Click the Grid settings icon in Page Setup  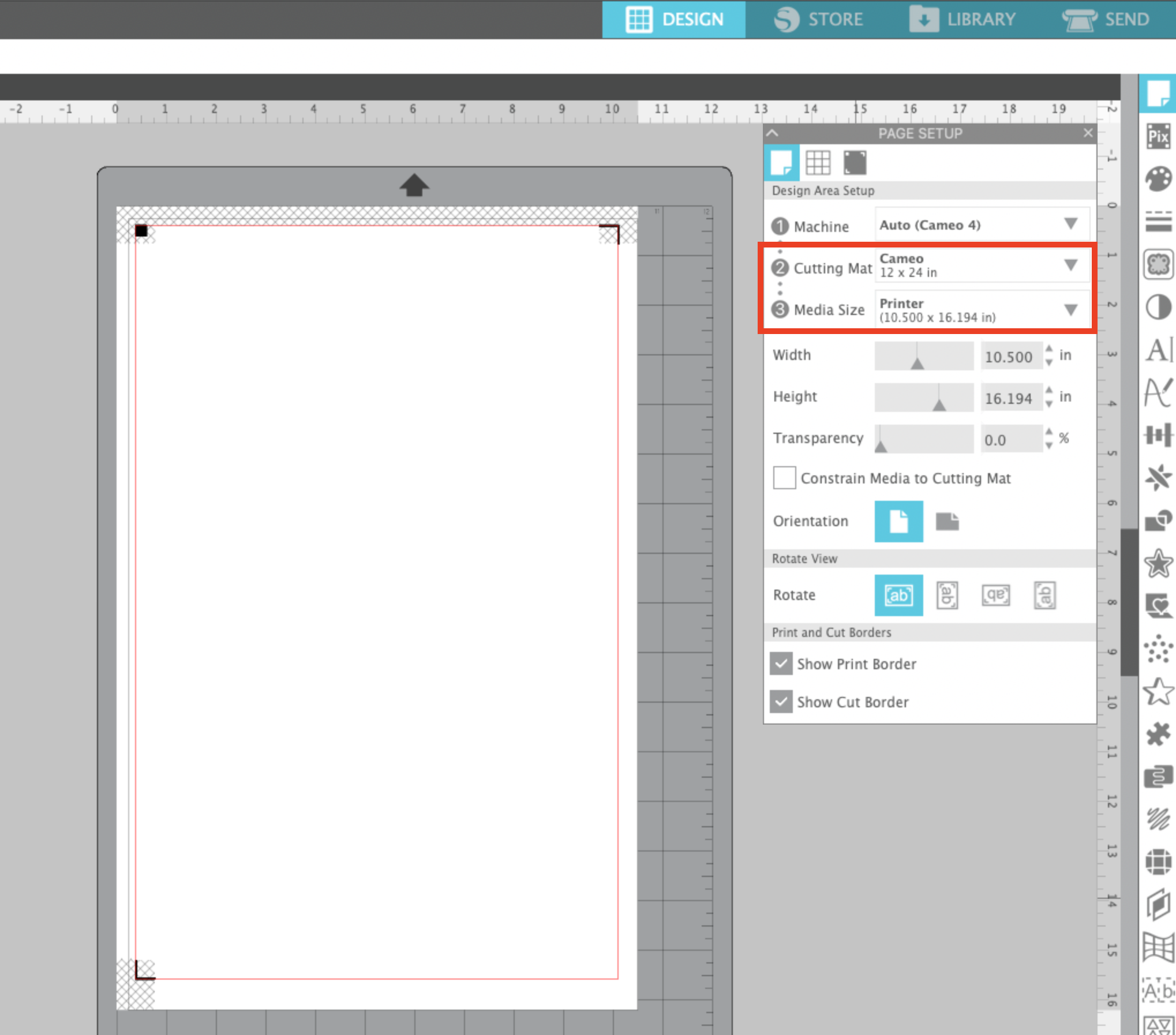(818, 163)
